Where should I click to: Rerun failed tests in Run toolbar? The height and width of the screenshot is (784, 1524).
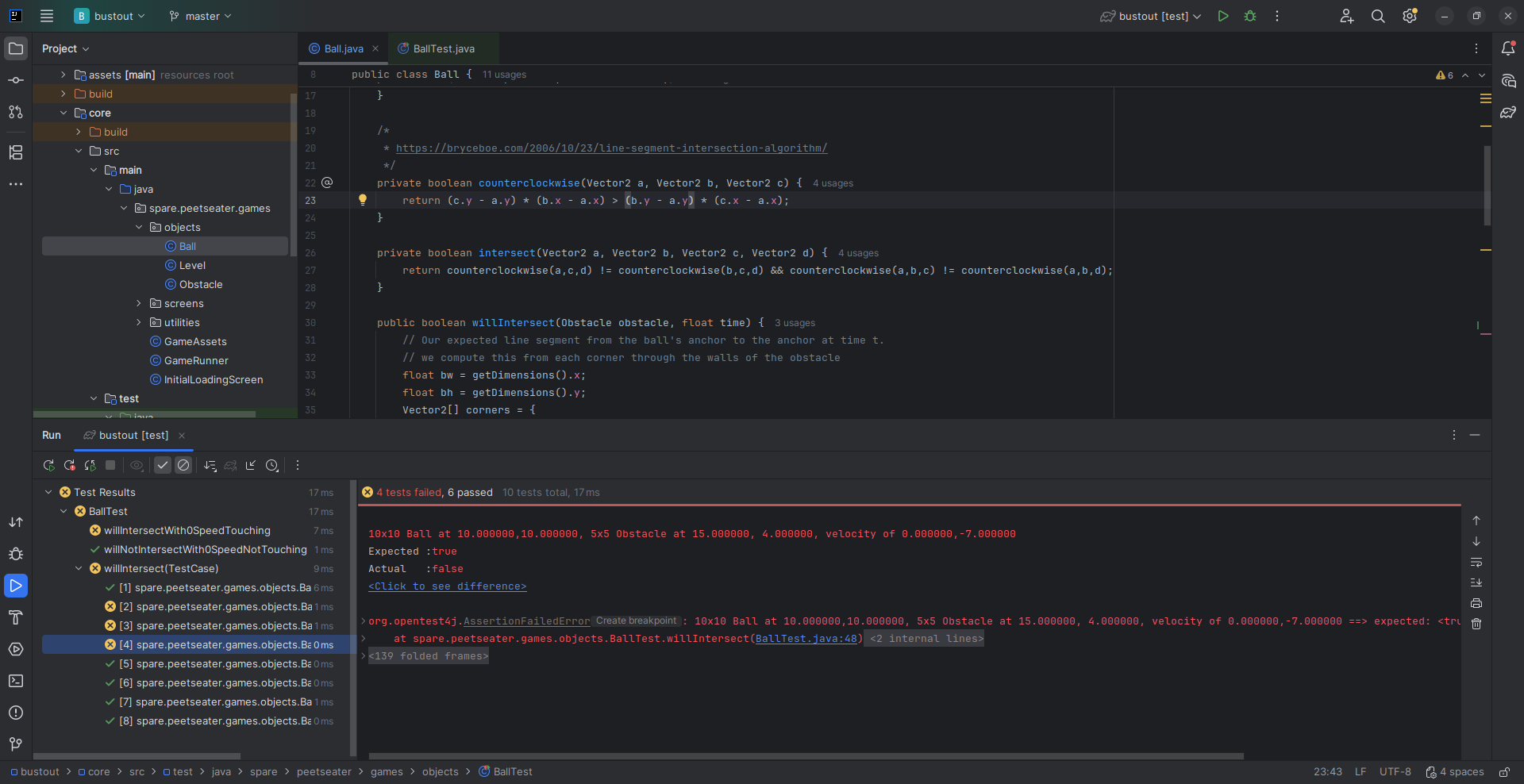[x=70, y=466]
